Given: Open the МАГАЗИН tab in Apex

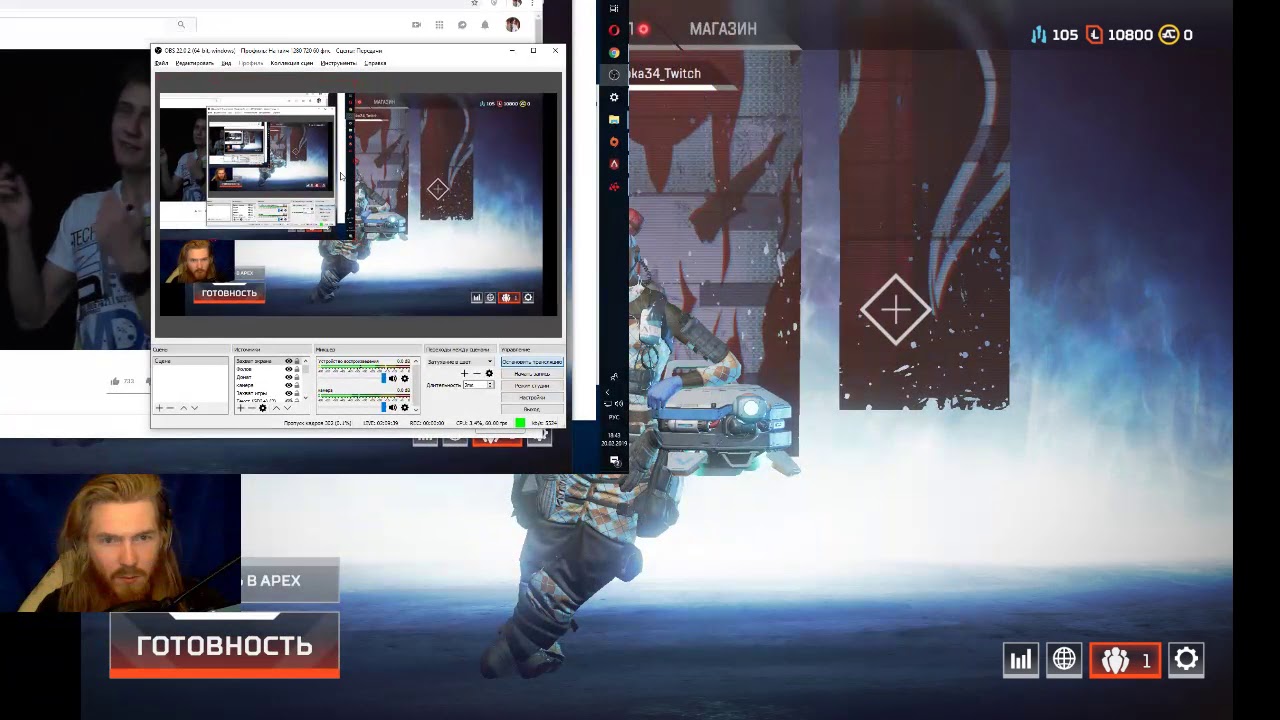Looking at the screenshot, I should click(x=723, y=29).
